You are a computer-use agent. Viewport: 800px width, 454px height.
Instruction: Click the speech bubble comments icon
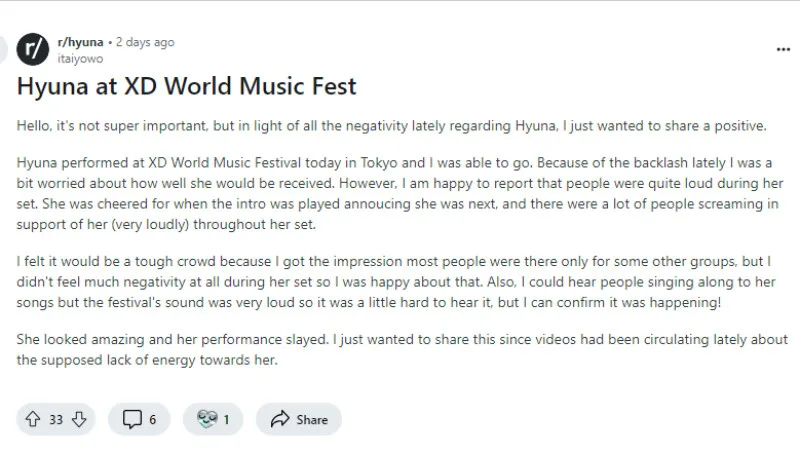pos(132,420)
